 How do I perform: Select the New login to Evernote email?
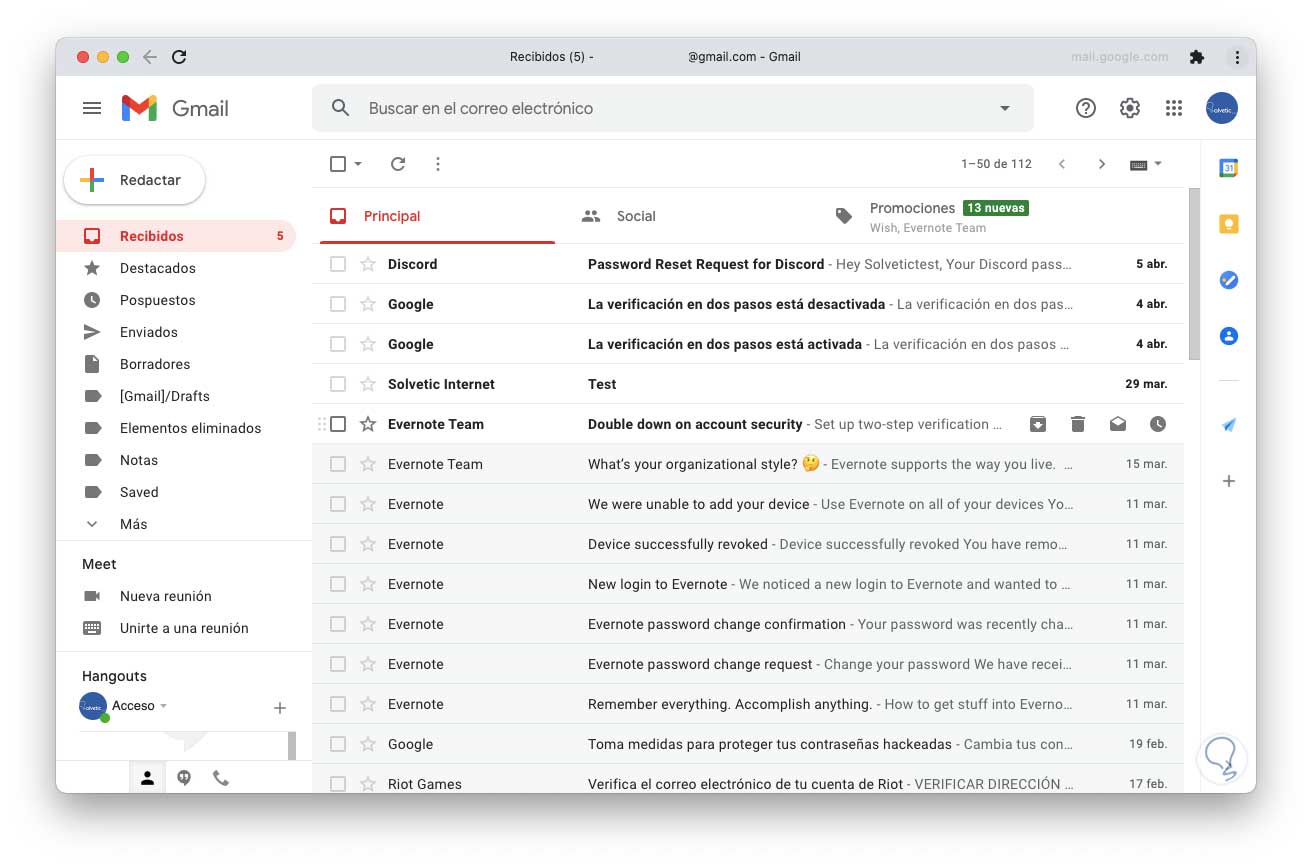pos(338,584)
